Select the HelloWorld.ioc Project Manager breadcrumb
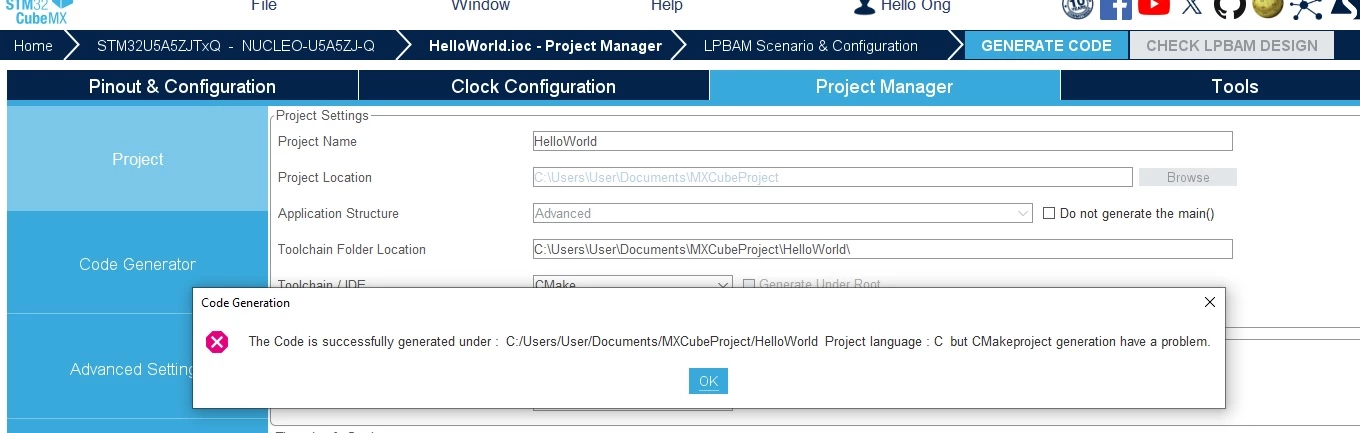Image resolution: width=1360 pixels, height=433 pixels. click(545, 46)
